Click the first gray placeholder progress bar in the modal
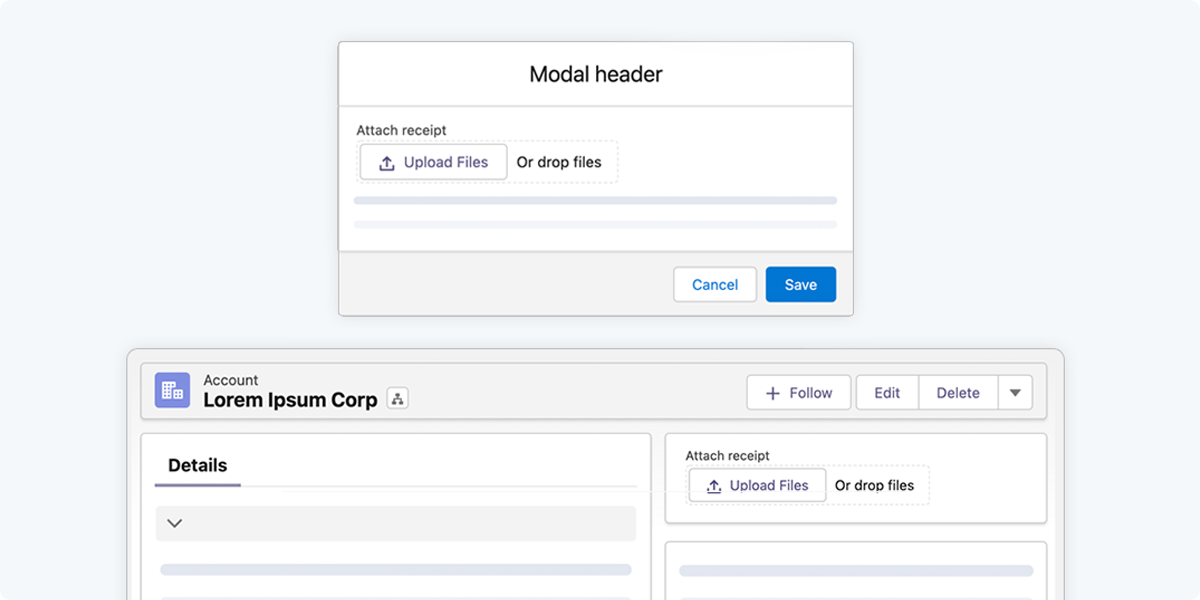Screen dimensions: 1200x600 (x=595, y=200)
